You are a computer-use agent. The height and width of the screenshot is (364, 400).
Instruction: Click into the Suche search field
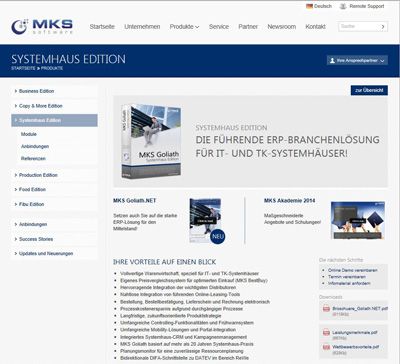[x=359, y=26]
